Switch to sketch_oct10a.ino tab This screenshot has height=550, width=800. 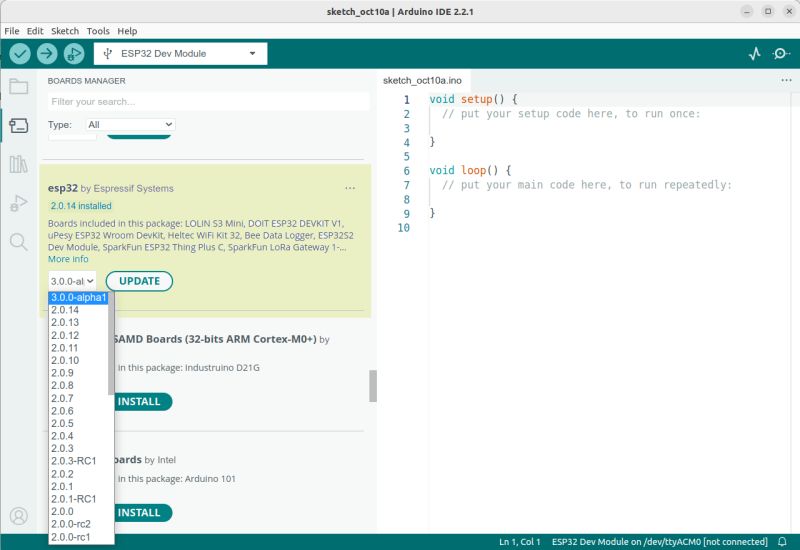(422, 80)
